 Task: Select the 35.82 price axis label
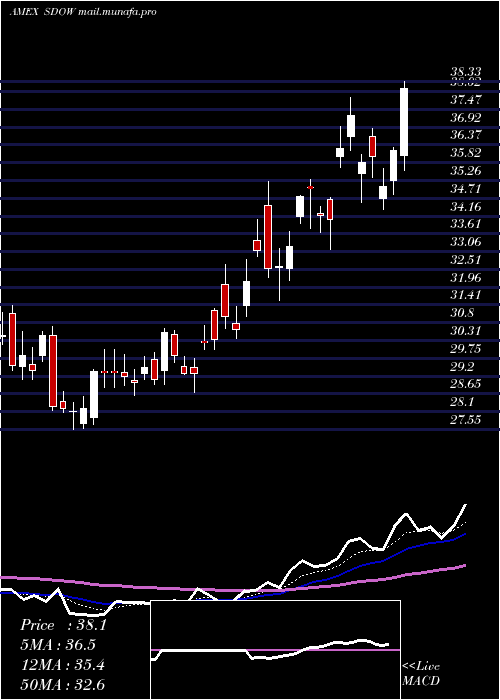466,153
